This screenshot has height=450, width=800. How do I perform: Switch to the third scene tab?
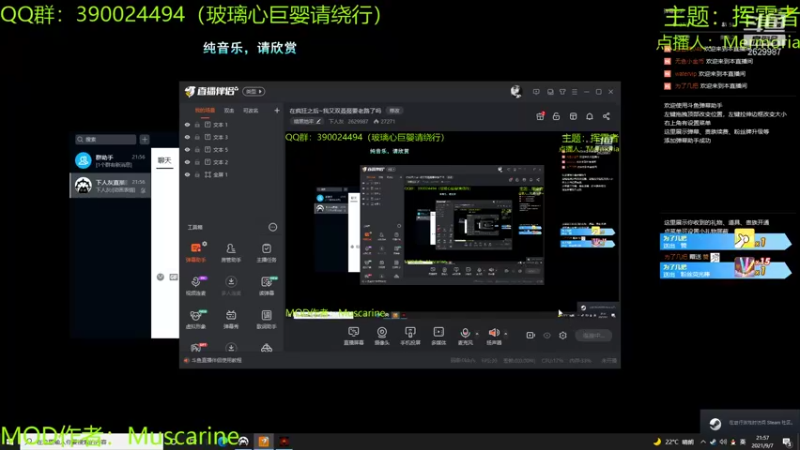[x=251, y=110]
